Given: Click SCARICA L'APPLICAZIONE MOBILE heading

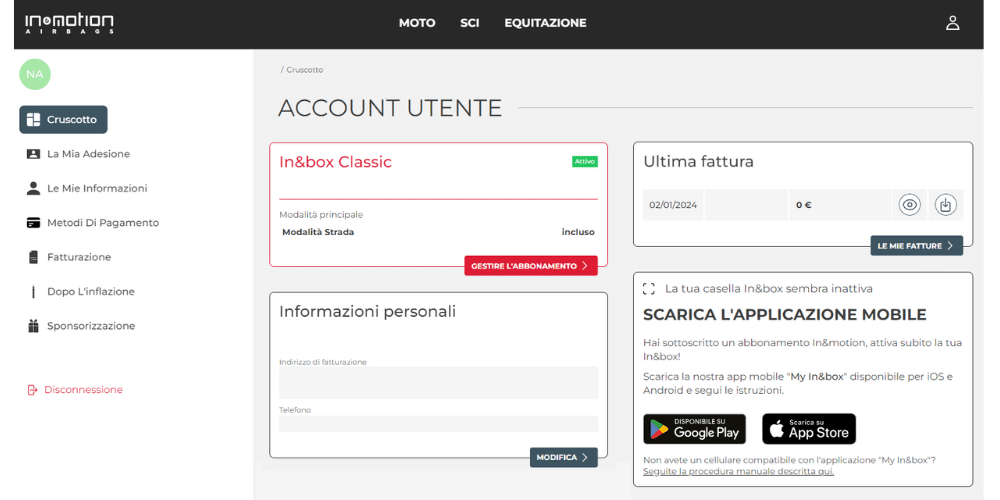Looking at the screenshot, I should [x=784, y=315].
